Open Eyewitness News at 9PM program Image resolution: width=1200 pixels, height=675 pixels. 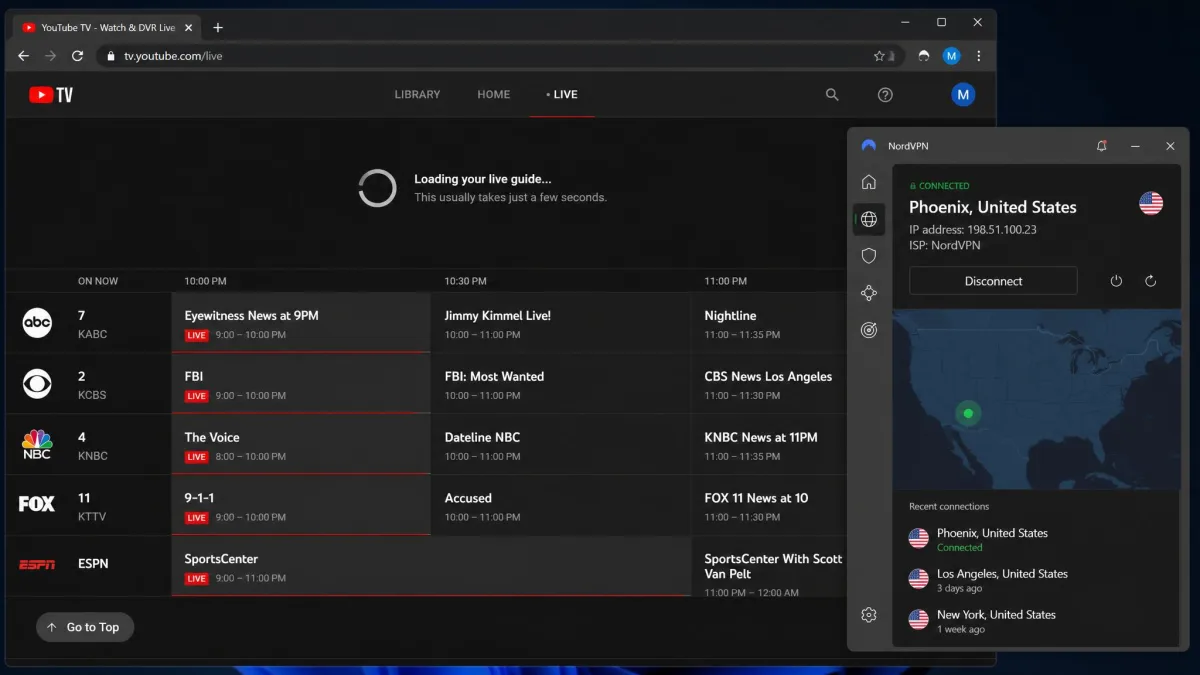(x=301, y=323)
